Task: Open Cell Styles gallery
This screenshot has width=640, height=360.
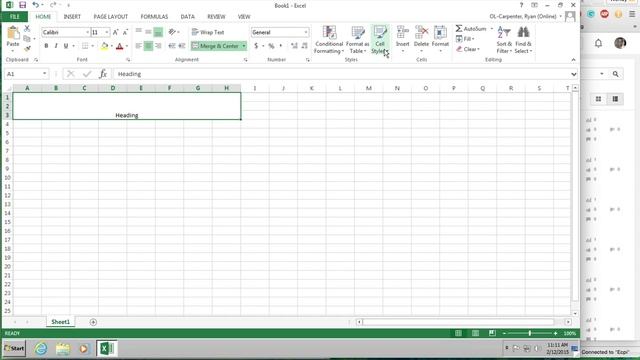Action: [380, 40]
